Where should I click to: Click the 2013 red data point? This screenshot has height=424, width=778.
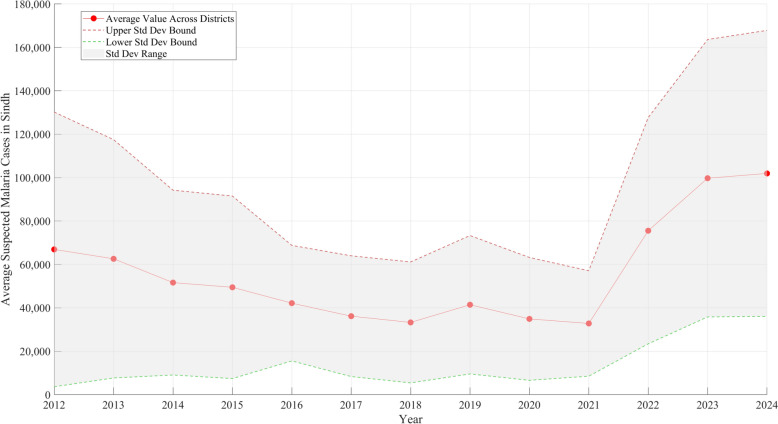click(x=113, y=259)
